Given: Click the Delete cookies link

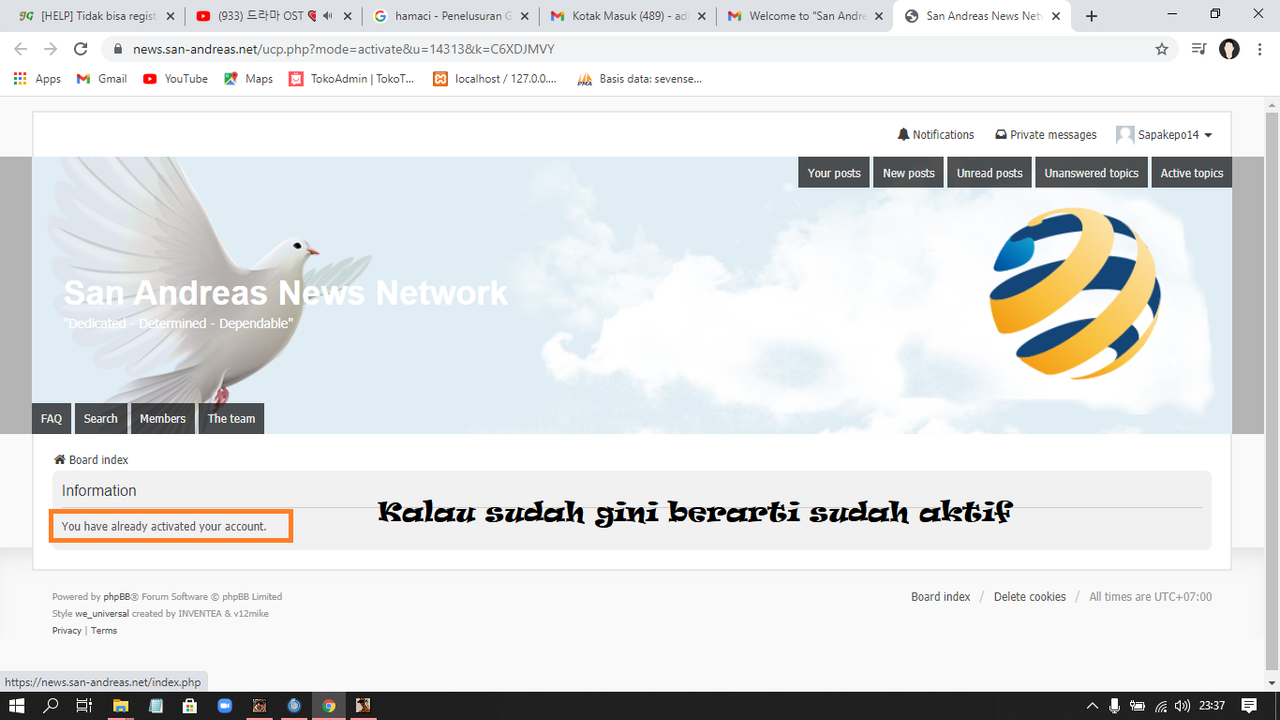Looking at the screenshot, I should pyautogui.click(x=1029, y=597).
